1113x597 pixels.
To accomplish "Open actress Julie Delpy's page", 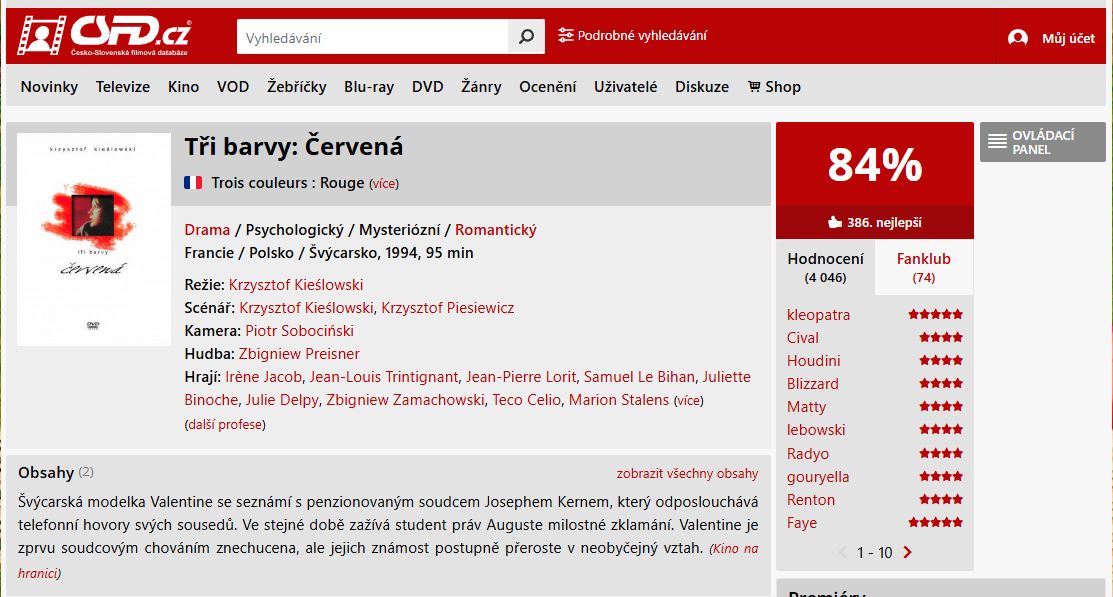I will coord(282,400).
